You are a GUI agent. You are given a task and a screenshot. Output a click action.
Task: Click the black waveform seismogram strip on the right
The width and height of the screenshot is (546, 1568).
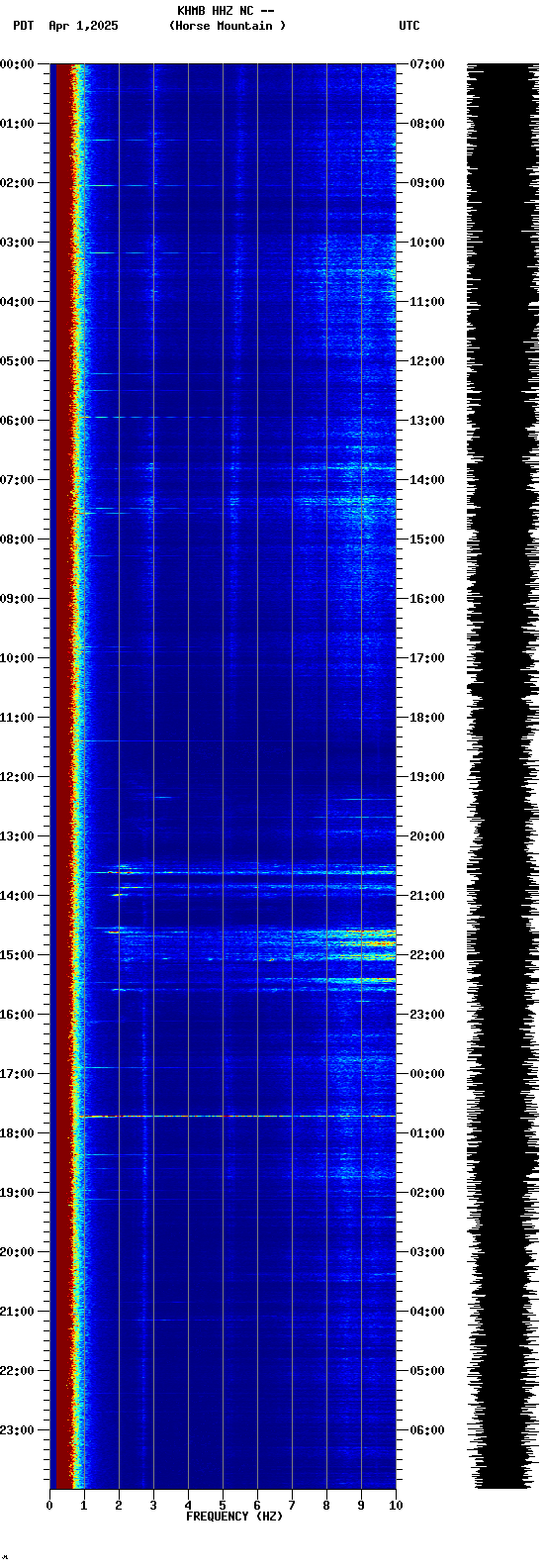pos(502,776)
